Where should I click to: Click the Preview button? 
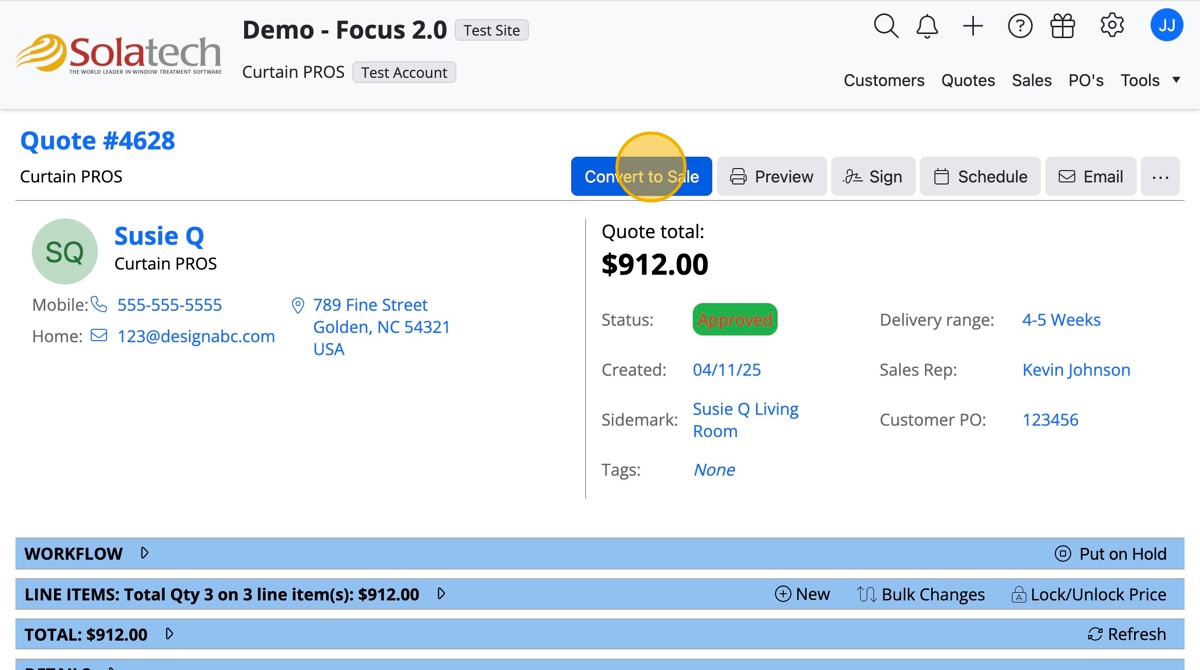(x=772, y=177)
